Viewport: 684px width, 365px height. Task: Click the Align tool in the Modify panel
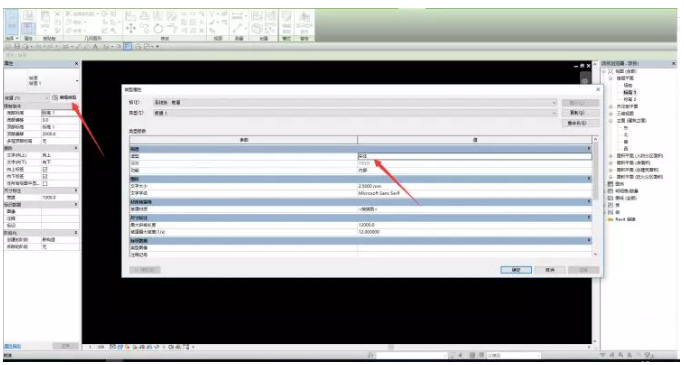130,16
